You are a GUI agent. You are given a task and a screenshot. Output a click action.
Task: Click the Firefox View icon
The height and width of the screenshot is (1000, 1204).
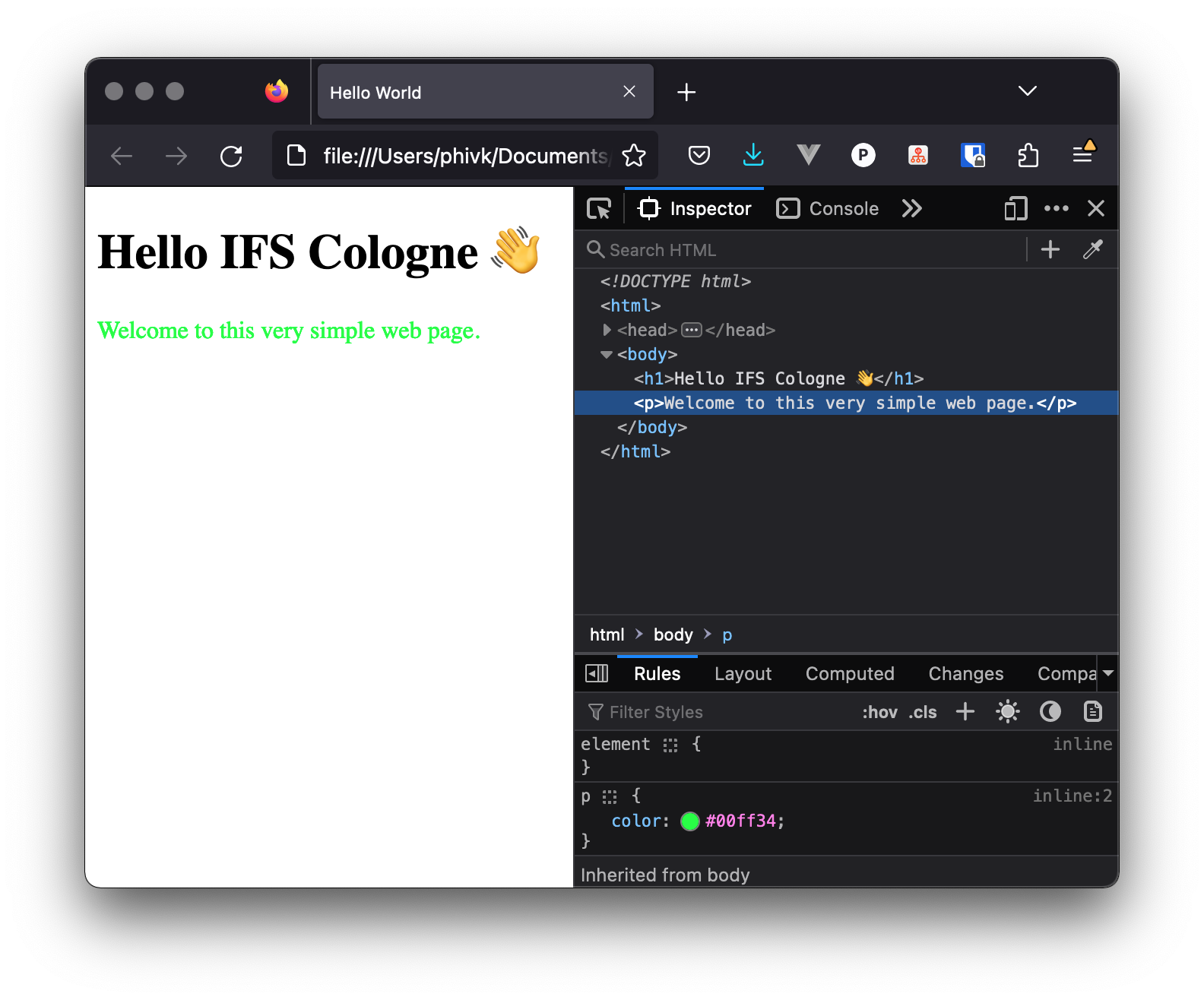point(277,91)
